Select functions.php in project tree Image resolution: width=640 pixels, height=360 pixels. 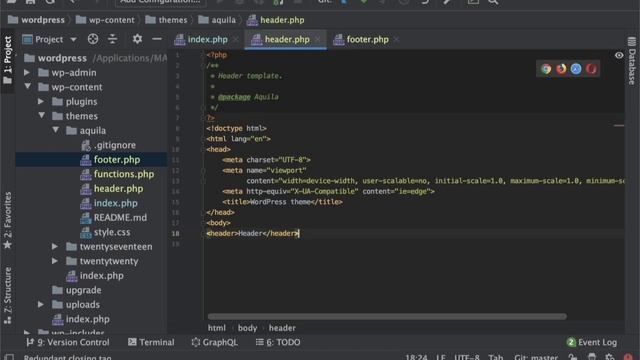[x=117, y=174]
